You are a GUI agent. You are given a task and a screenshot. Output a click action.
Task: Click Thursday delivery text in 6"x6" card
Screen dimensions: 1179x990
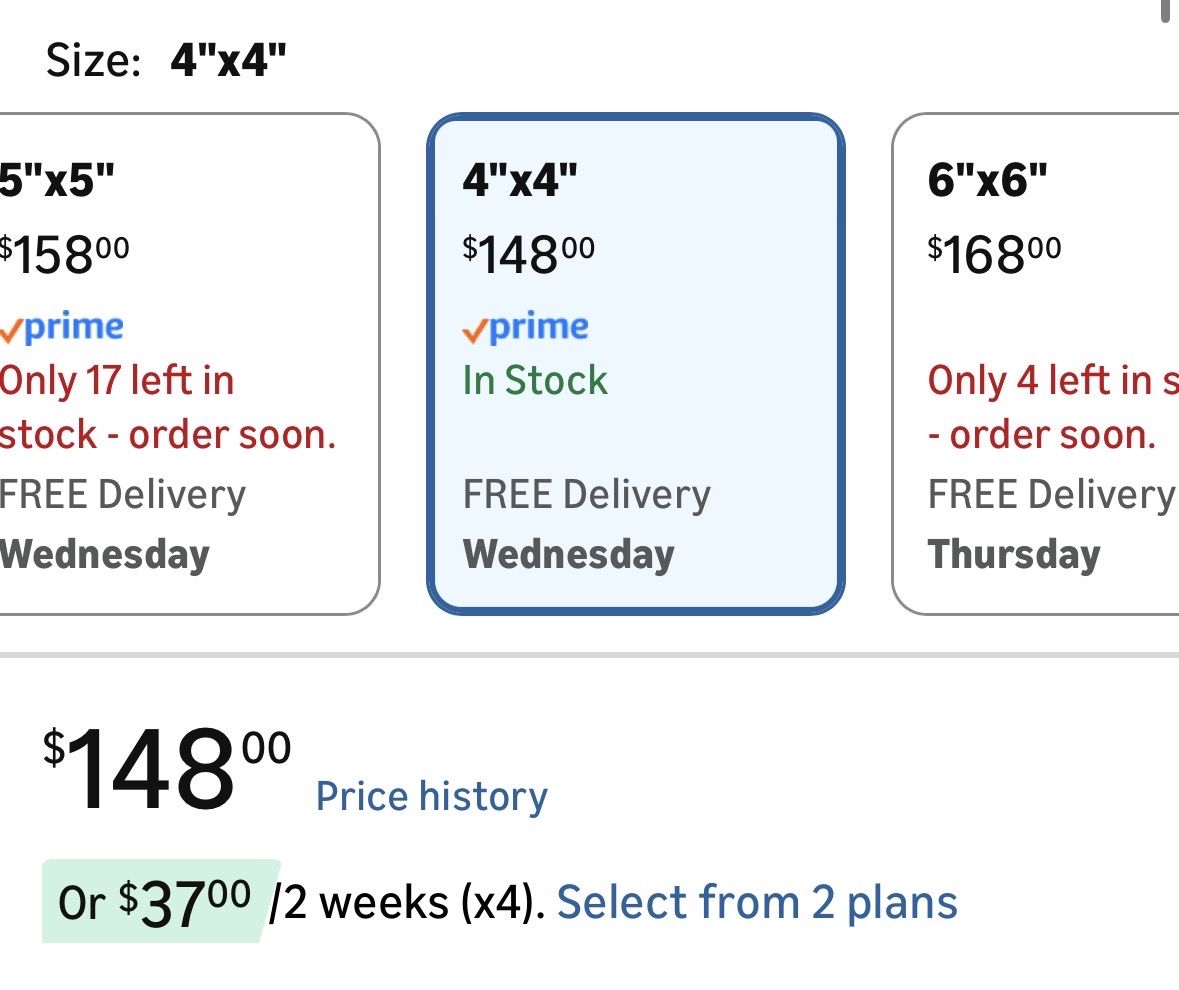click(x=1014, y=555)
